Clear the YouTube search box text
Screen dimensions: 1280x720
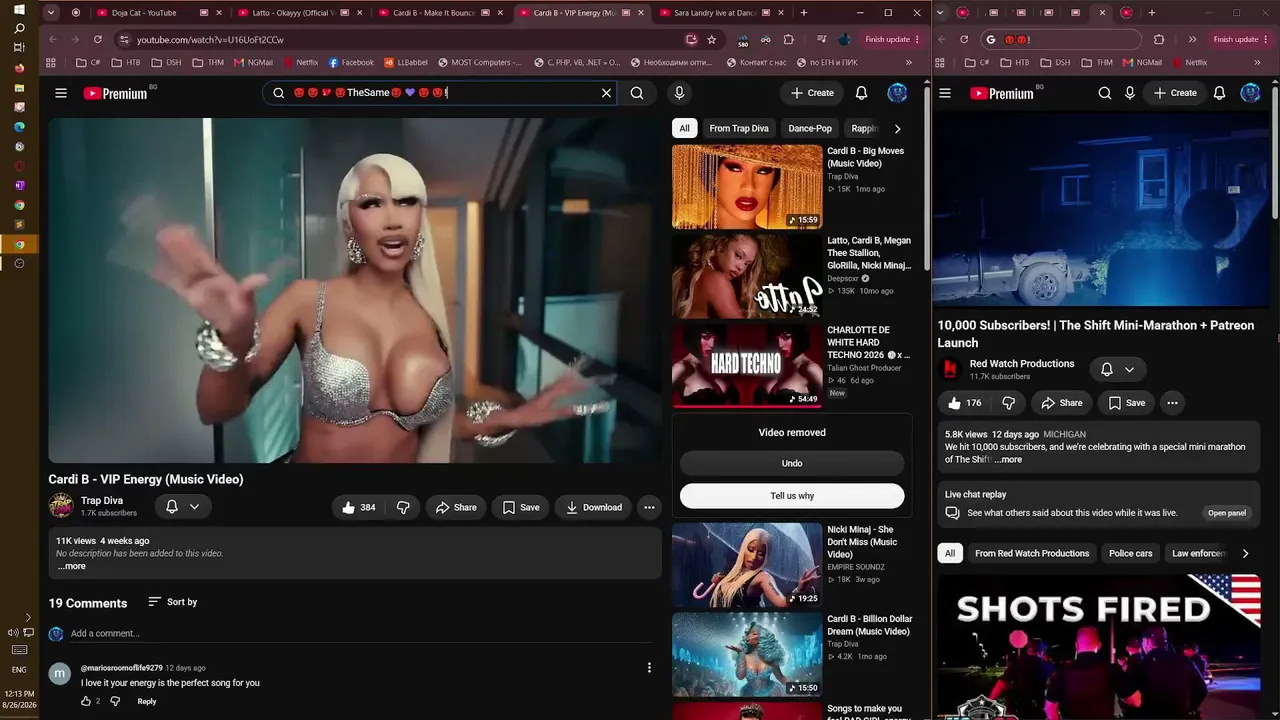[x=606, y=93]
